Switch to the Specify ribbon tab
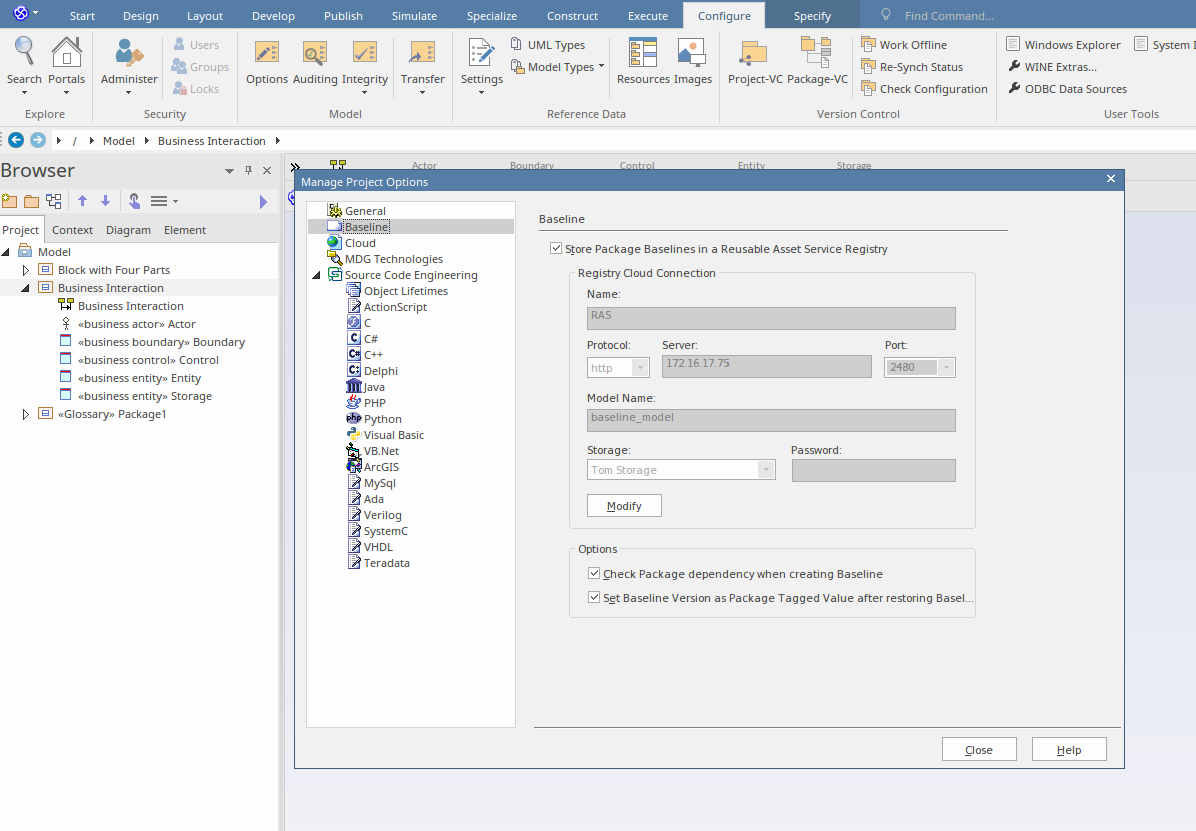Image resolution: width=1196 pixels, height=831 pixels. 812,16
